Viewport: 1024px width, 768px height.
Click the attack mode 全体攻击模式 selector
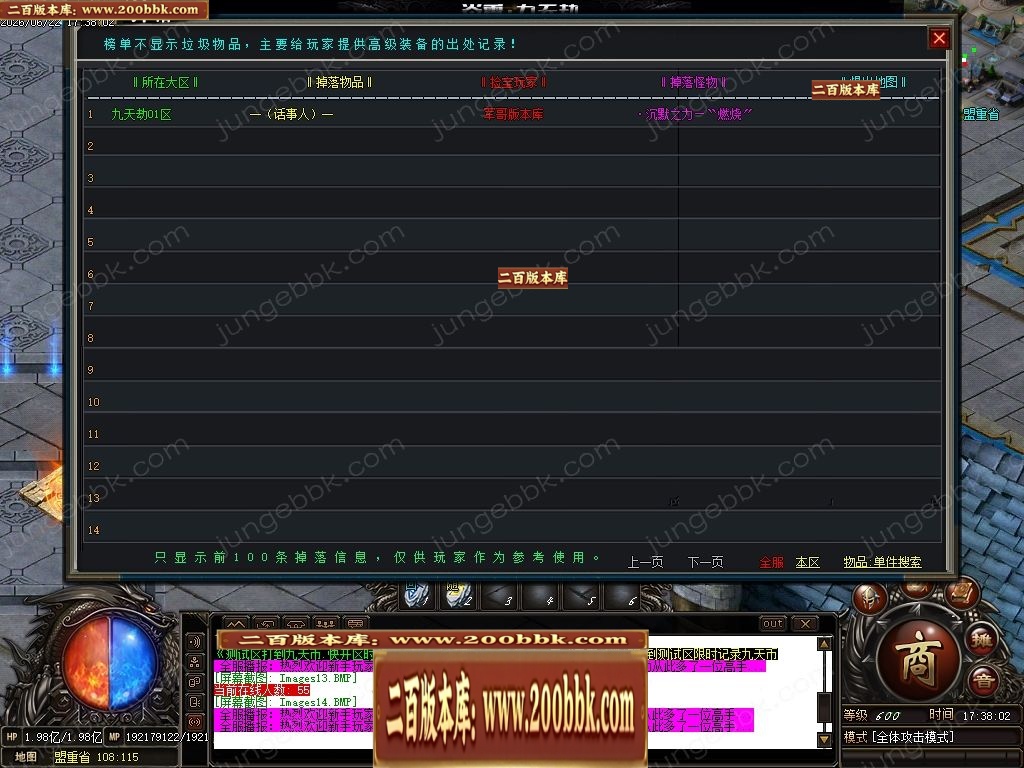898,737
